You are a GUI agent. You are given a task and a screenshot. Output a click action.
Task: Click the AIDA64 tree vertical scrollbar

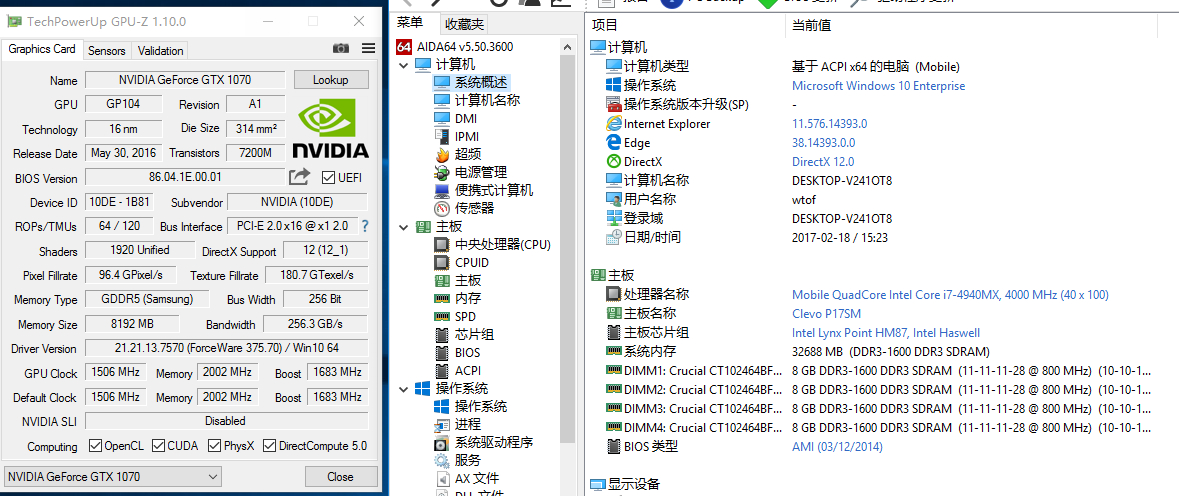click(568, 248)
